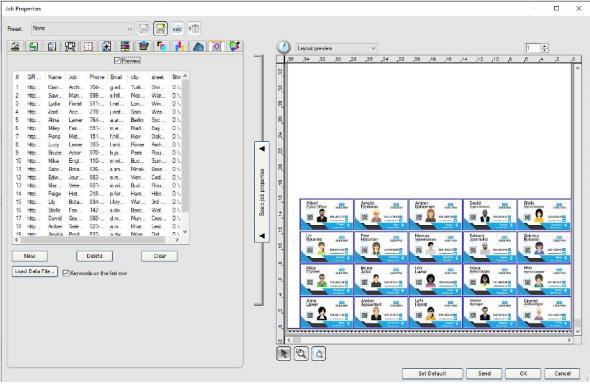Open the striped color bars icon tab

[x=125, y=47]
